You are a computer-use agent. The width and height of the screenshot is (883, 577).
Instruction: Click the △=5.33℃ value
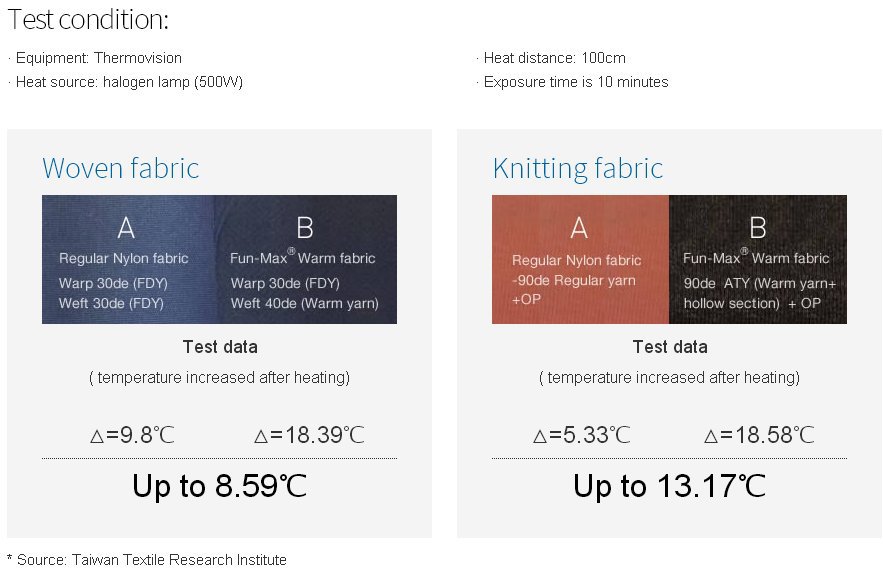582,435
